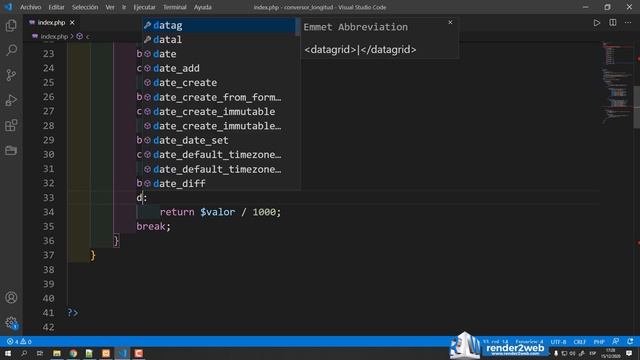The height and width of the screenshot is (360, 640).
Task: Open the Windows action center icon
Action: click(x=629, y=353)
